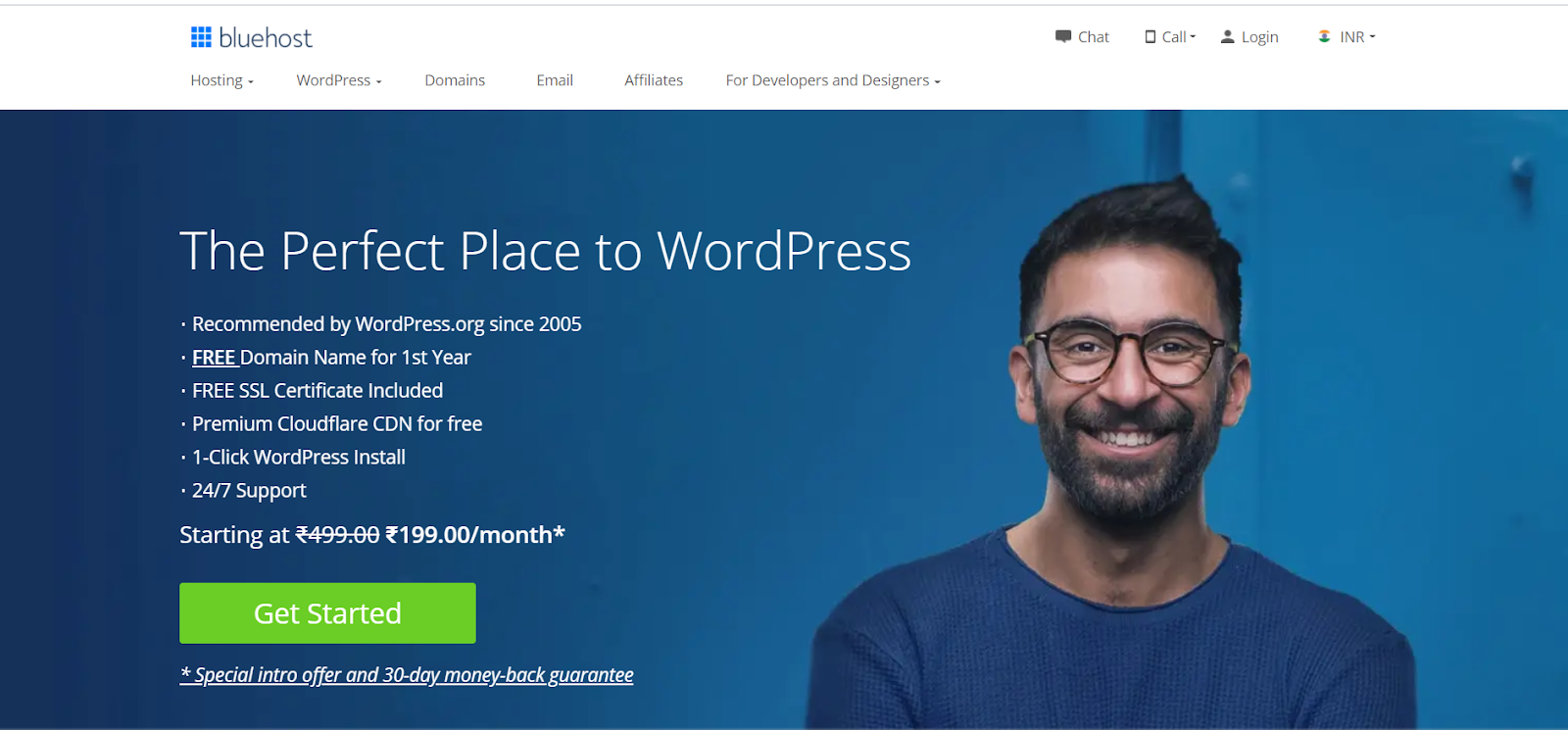Expand the WordPress dropdown menu
Screen dimensions: 1568x730
point(339,80)
